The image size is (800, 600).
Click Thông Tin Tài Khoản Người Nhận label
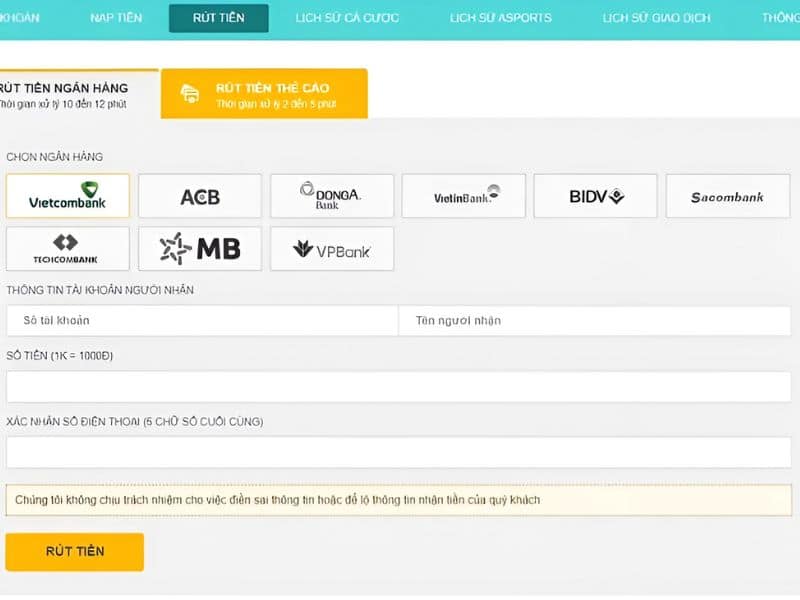100,290
